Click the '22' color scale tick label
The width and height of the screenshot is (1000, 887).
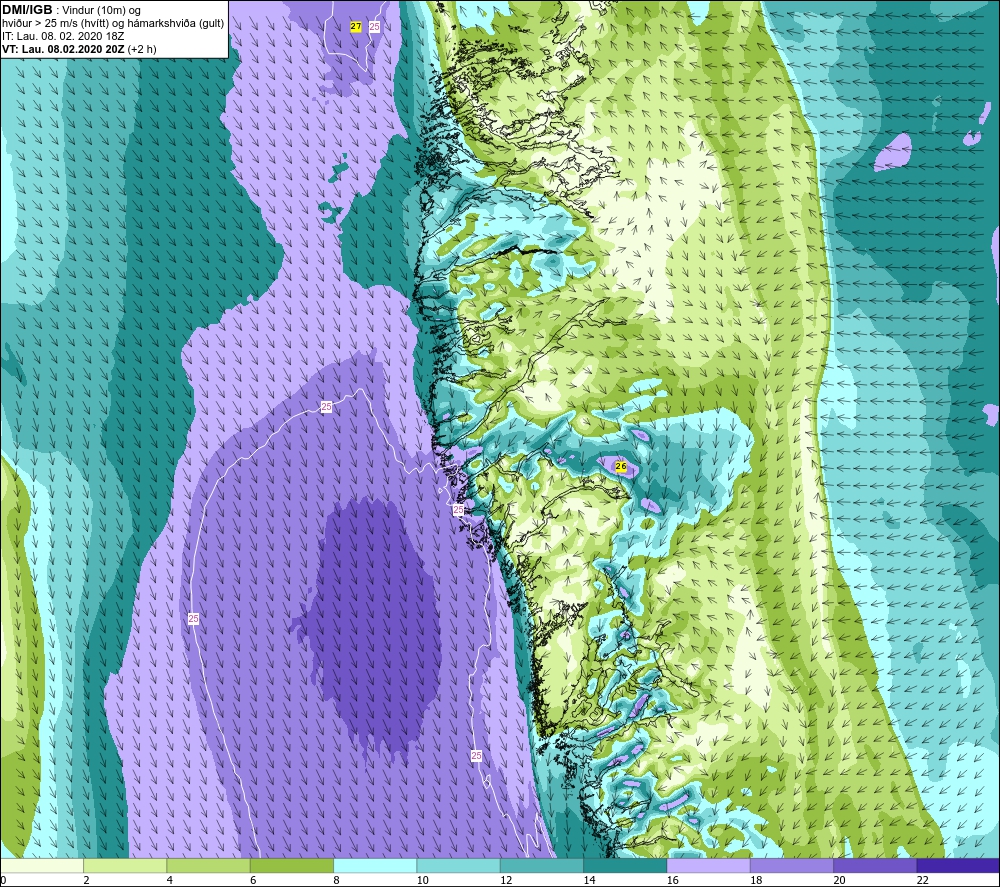(923, 880)
